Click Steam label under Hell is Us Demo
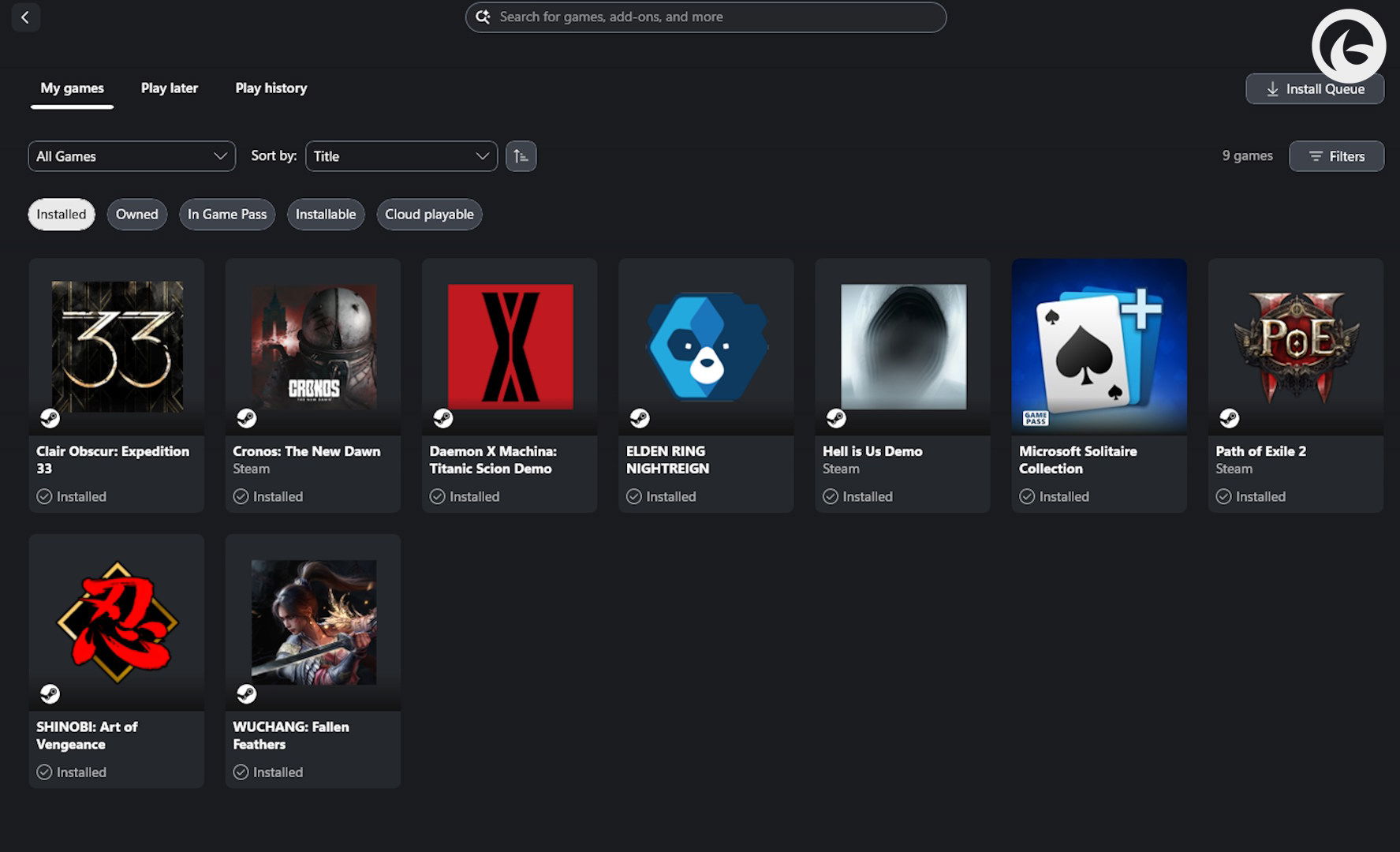Image resolution: width=1400 pixels, height=852 pixels. click(x=841, y=469)
